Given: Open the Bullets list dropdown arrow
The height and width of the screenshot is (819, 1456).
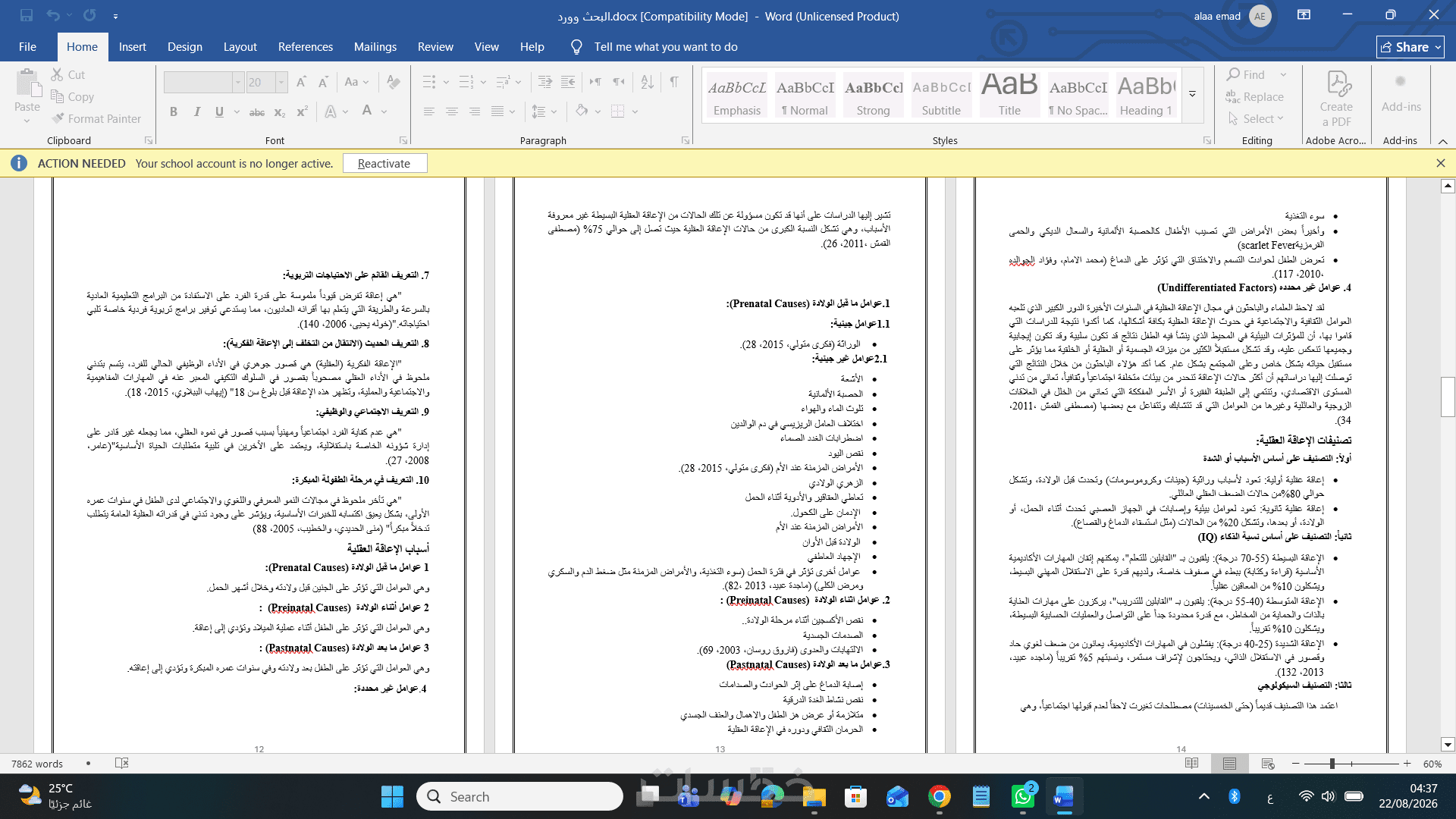Looking at the screenshot, I should point(446,82).
